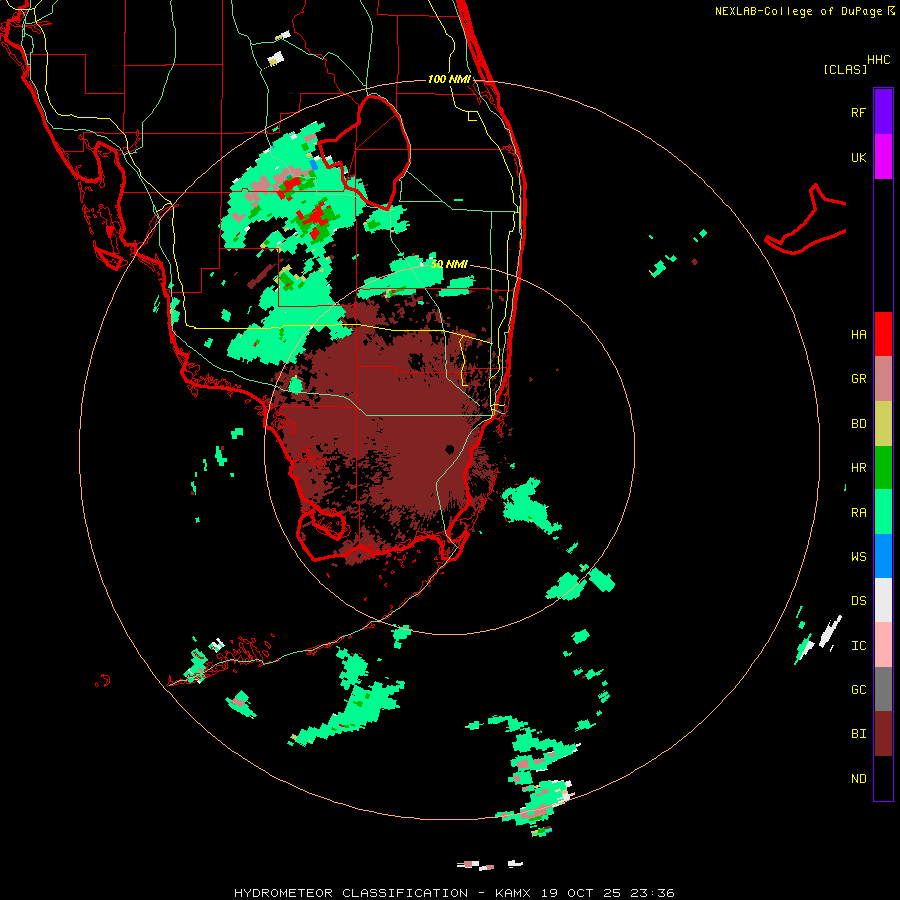Click the brown BI legend swatch
The width and height of the screenshot is (900, 900).
click(x=883, y=734)
